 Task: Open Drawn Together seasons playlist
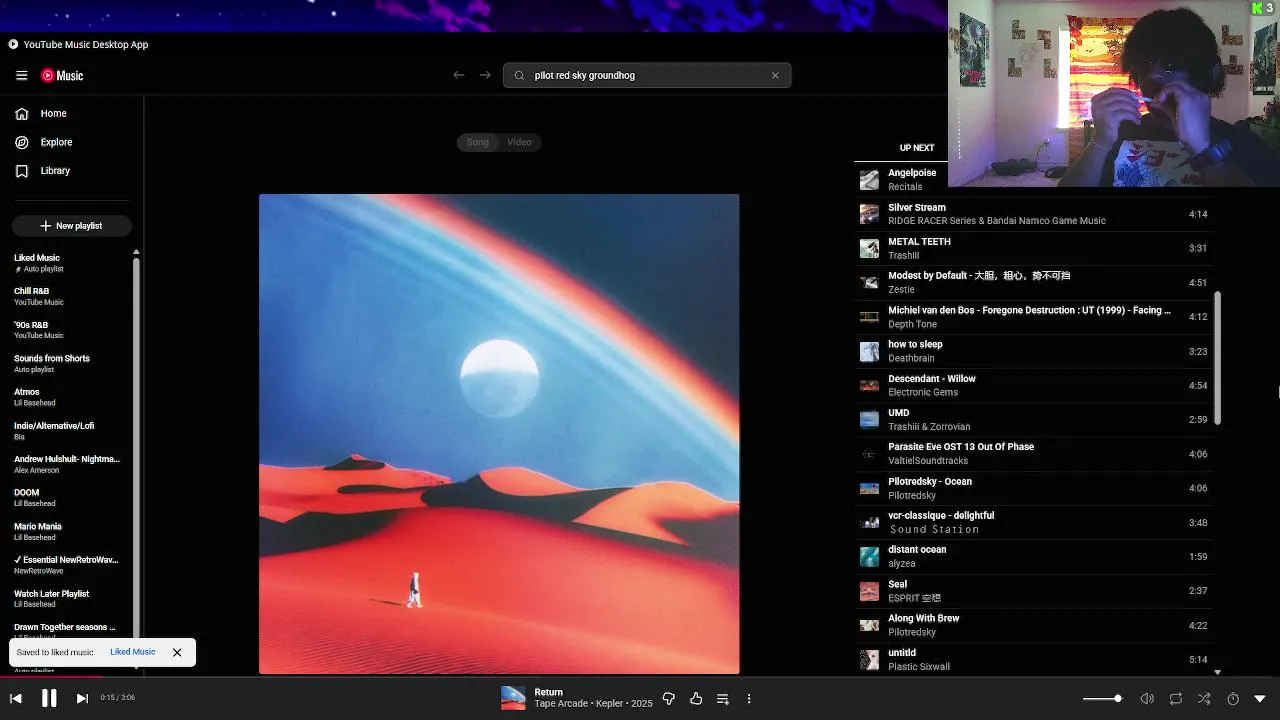click(x=68, y=630)
